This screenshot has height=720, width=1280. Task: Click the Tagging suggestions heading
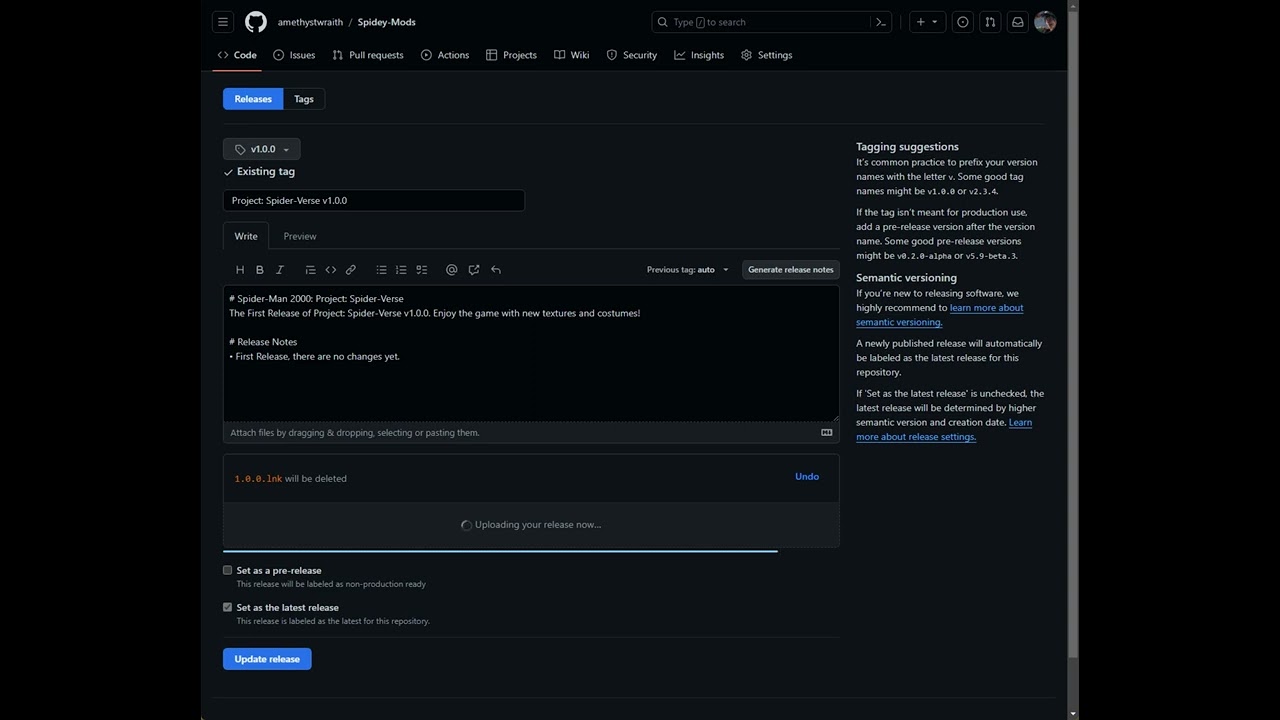(907, 147)
